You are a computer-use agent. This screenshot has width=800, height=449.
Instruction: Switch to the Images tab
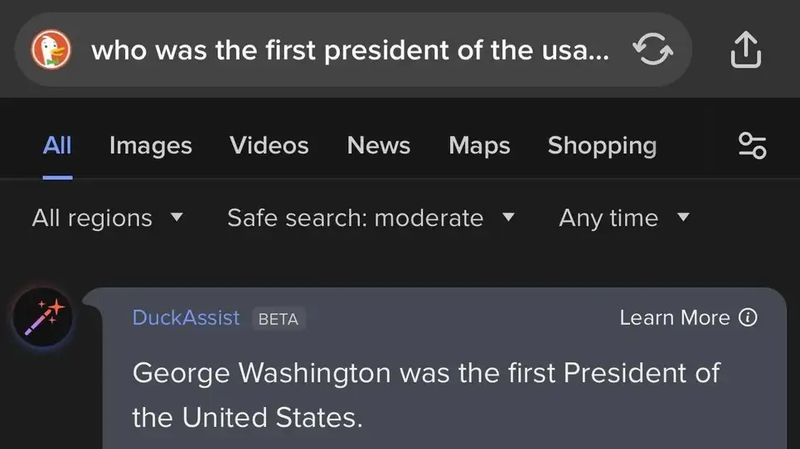150,145
